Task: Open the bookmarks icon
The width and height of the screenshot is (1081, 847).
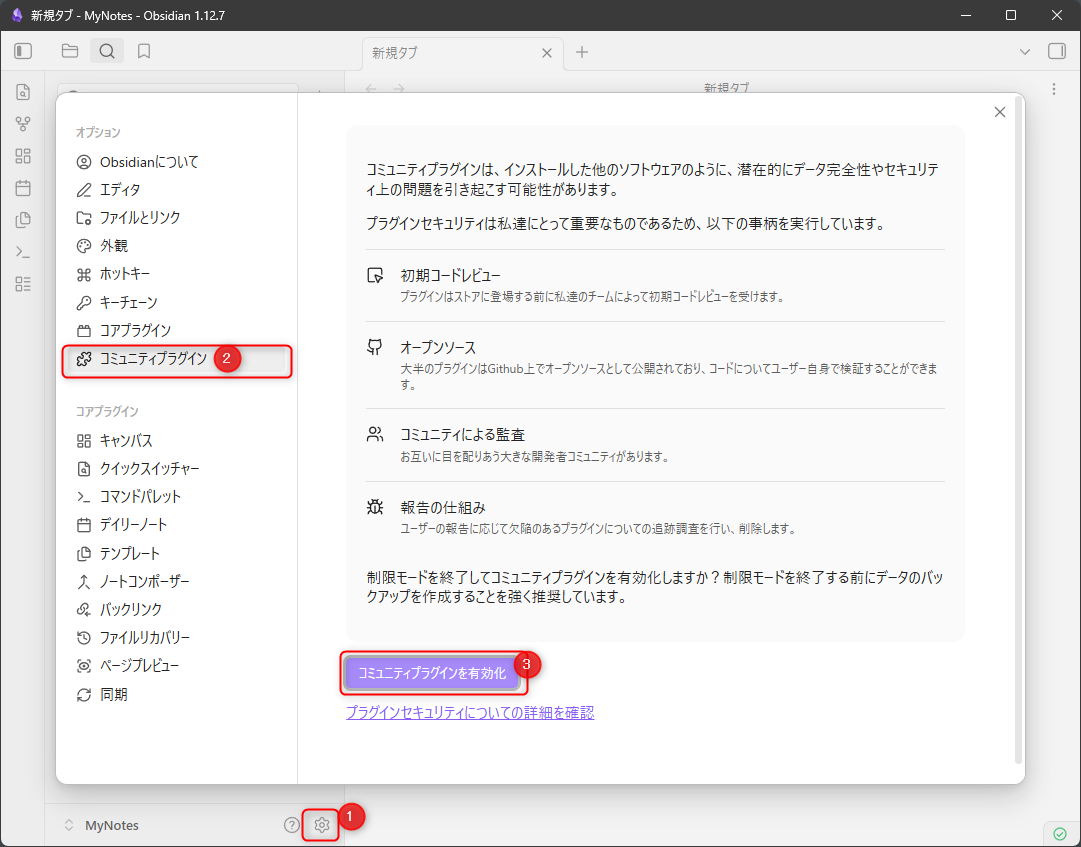Action: (144, 51)
